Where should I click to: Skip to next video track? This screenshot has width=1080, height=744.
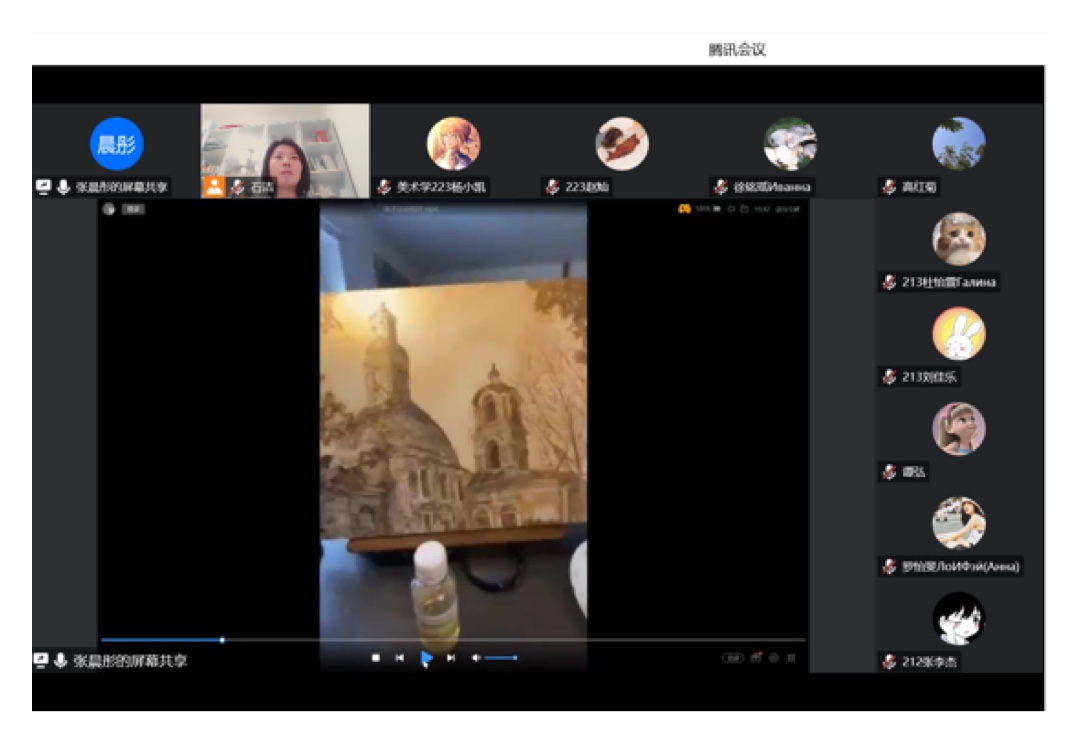click(x=451, y=658)
